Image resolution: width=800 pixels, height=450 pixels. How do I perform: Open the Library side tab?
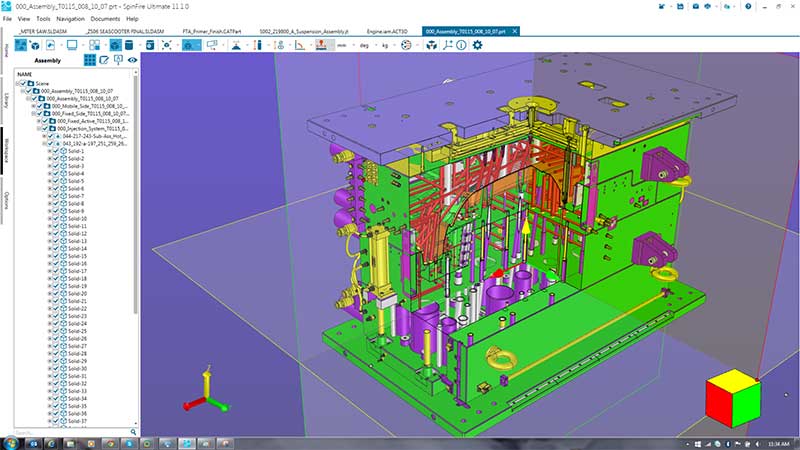pos(6,100)
